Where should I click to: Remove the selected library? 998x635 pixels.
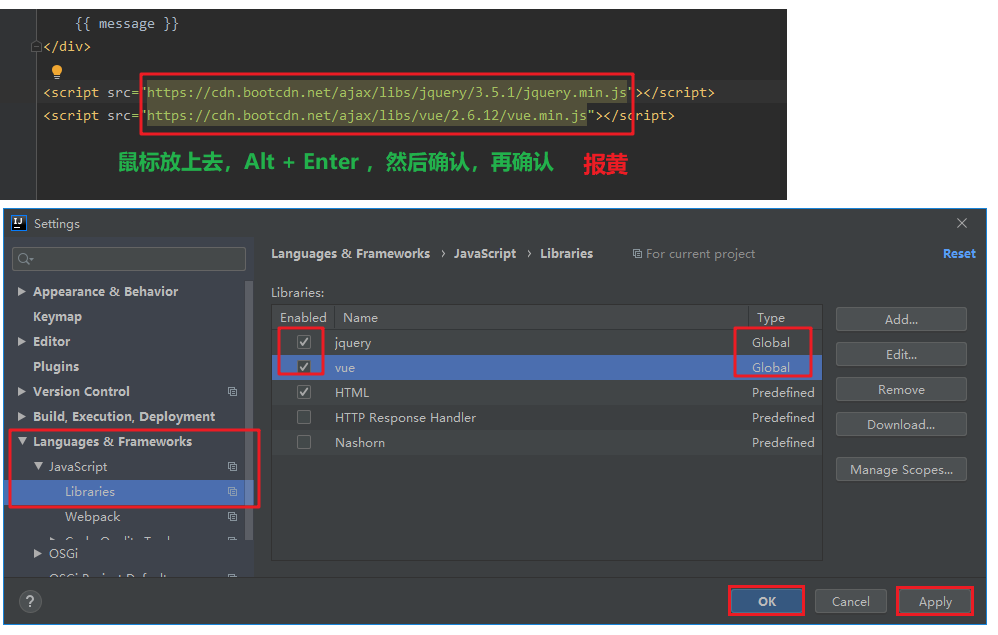tap(901, 389)
